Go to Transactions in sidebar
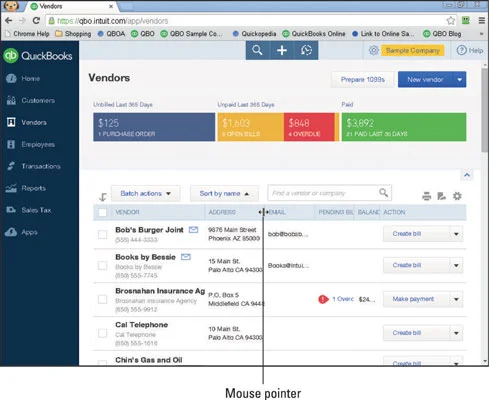The image size is (489, 400). (x=41, y=166)
